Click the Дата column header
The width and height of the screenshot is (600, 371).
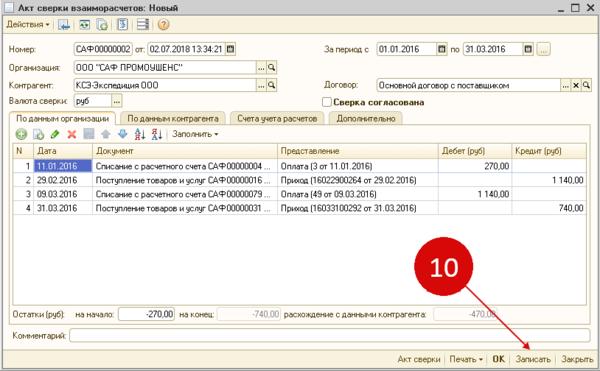pos(63,151)
